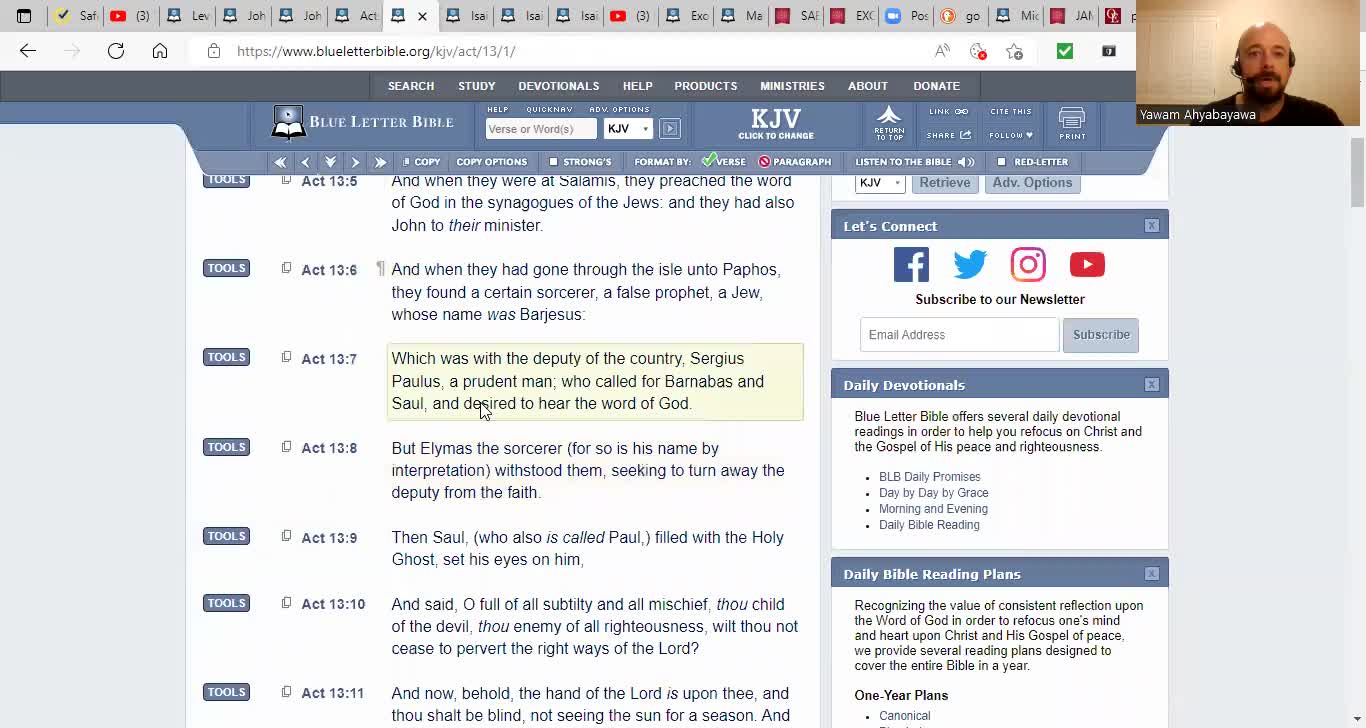Toggle the Strong's checkbox
This screenshot has width=1366, height=728.
click(553, 162)
